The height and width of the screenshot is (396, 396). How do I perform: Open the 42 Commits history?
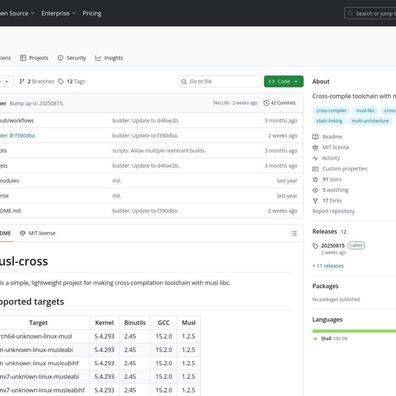point(279,103)
